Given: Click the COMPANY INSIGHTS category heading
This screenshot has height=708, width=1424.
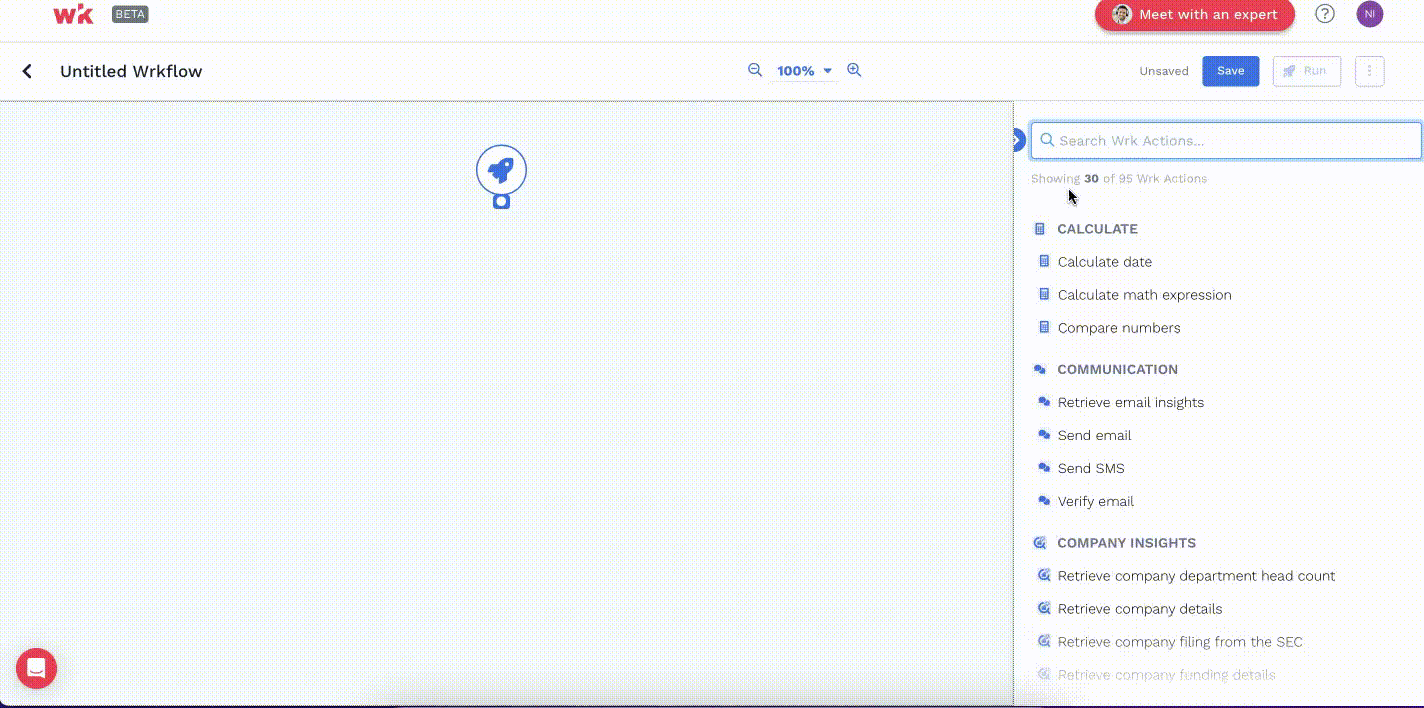Looking at the screenshot, I should point(1126,543).
